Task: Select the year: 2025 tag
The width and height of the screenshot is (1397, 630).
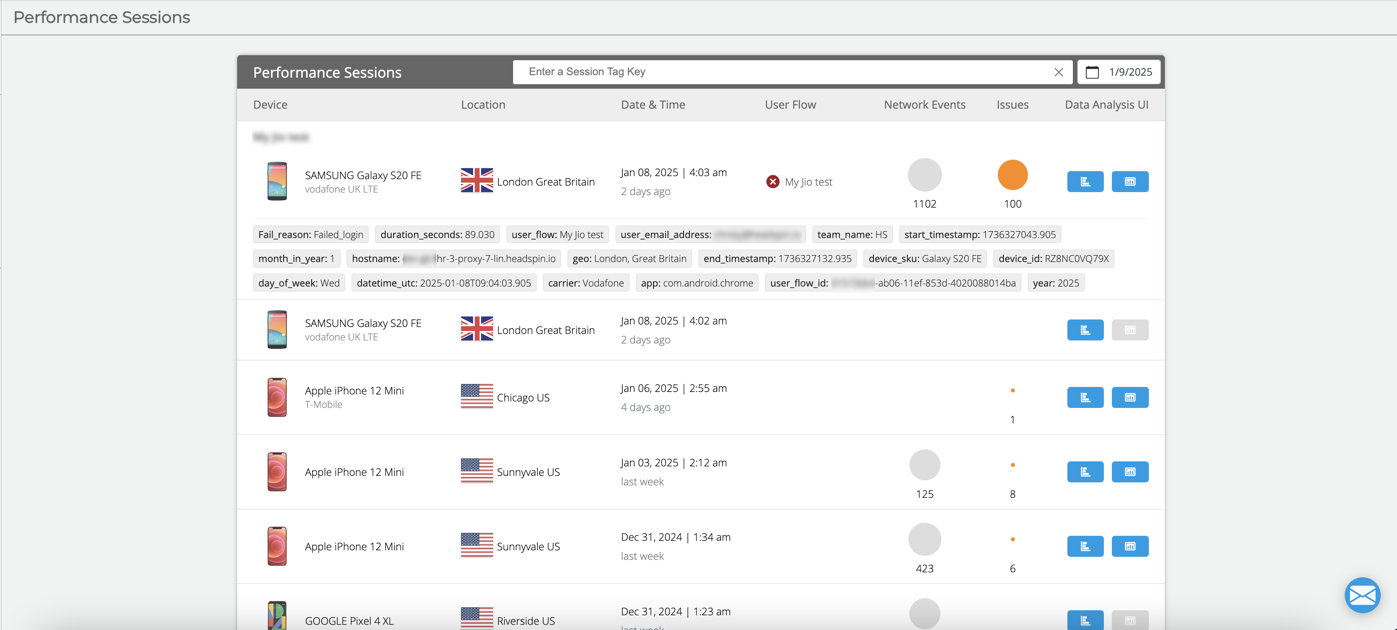Action: coord(1056,283)
